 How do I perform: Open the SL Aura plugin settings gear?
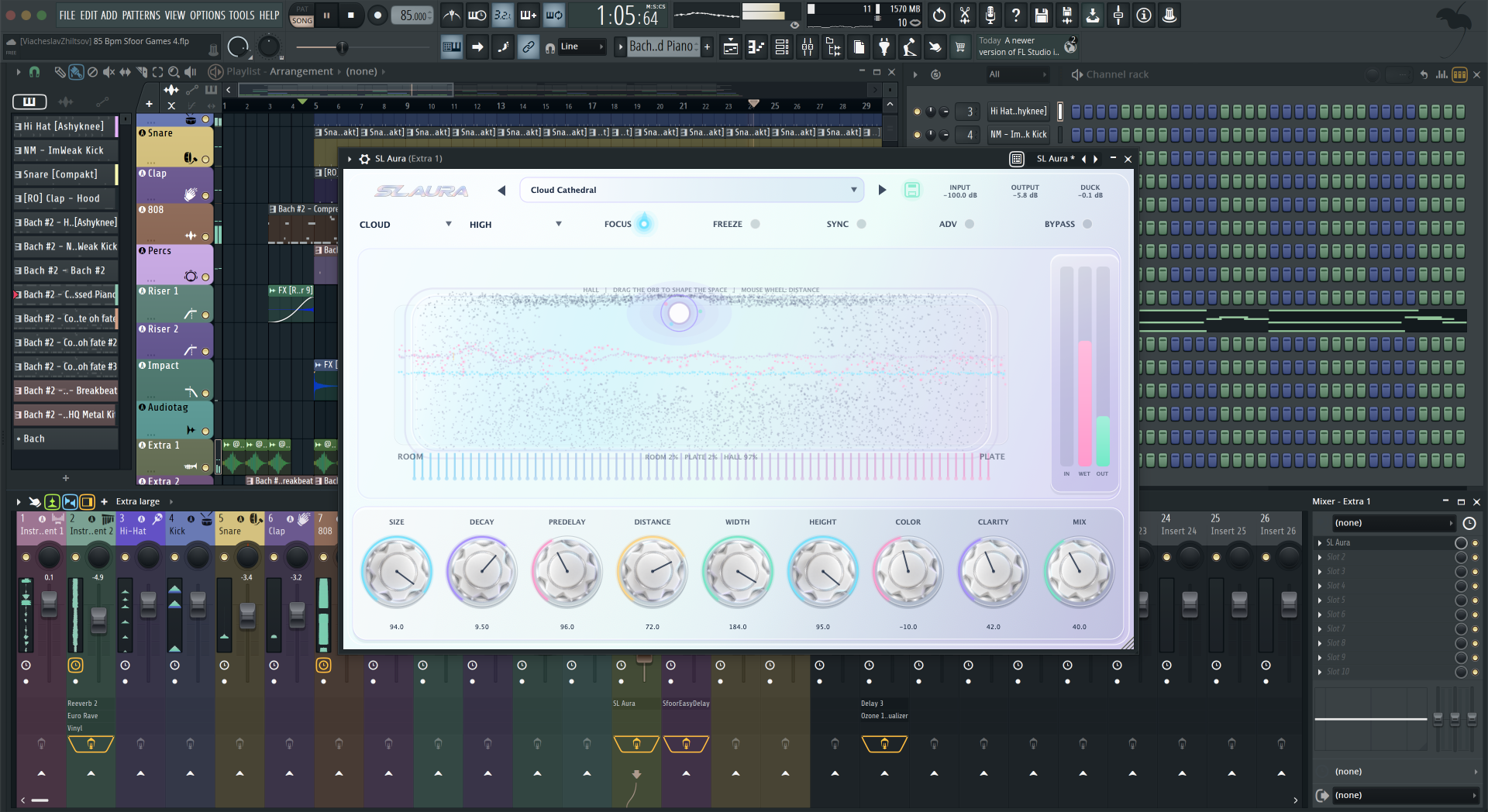364,159
